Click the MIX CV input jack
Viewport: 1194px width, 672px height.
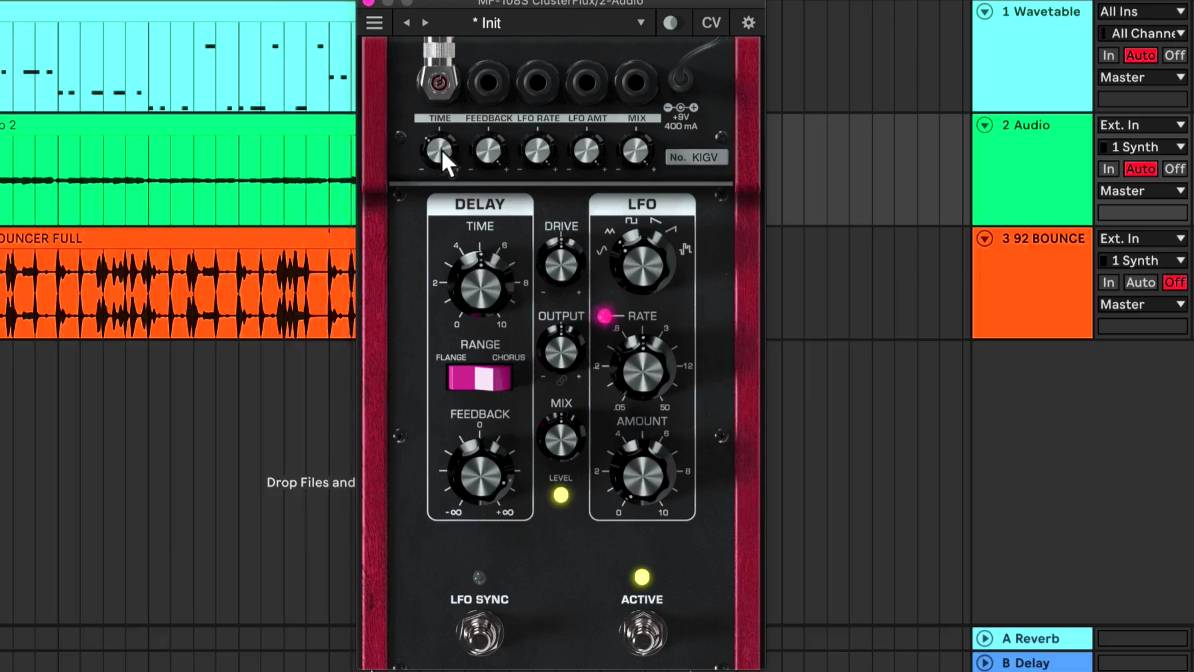pyautogui.click(x=634, y=82)
